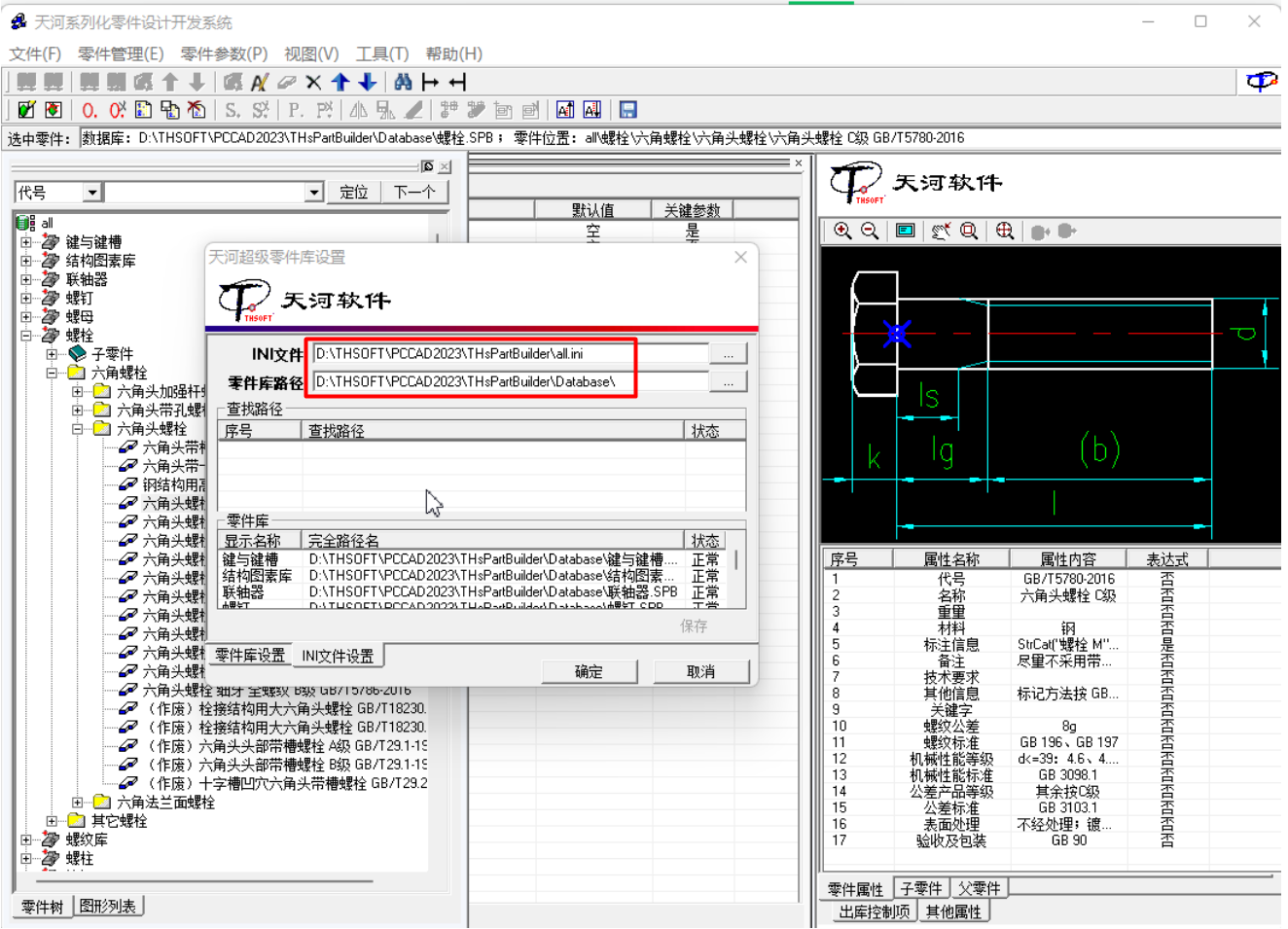Click the blue move-down arrow icon
This screenshot has width=1288, height=929.
coord(368,83)
